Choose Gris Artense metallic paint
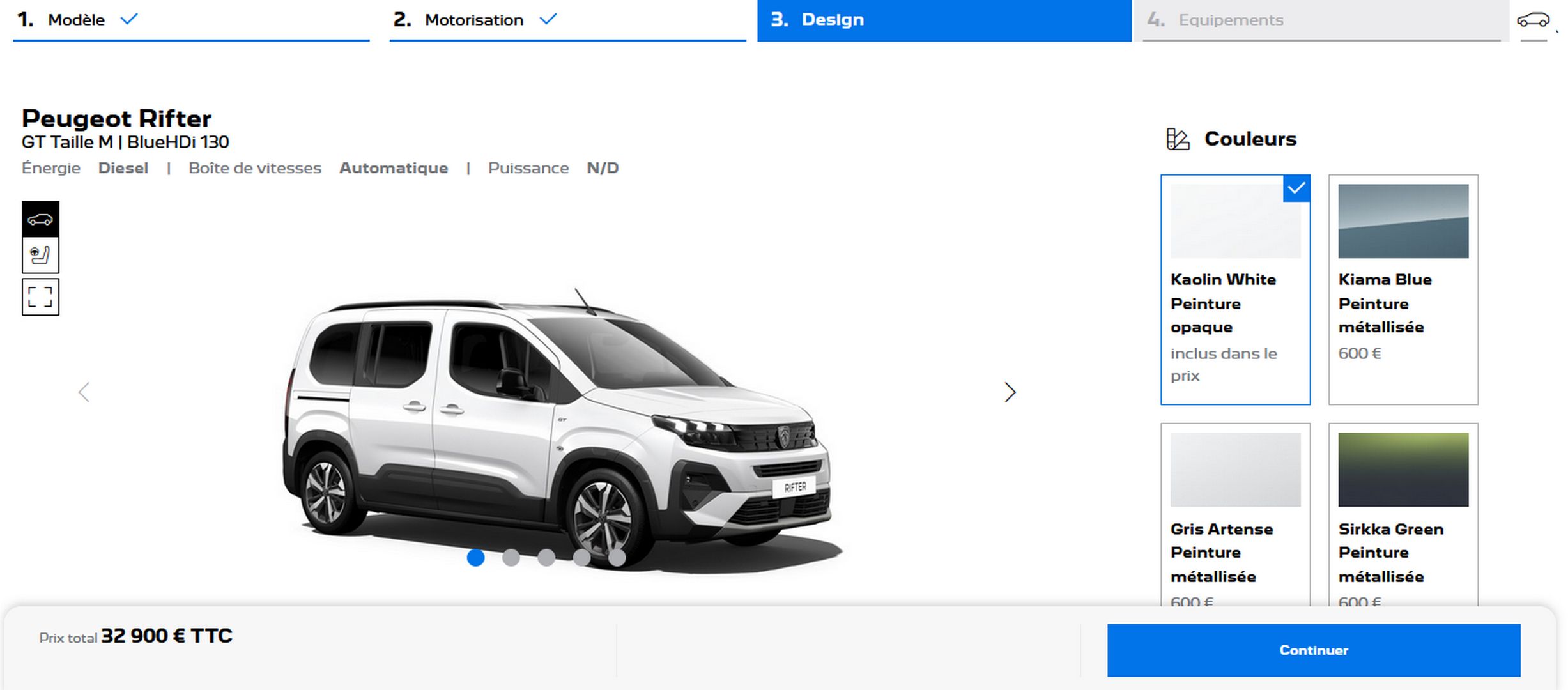Screen dimensions: 1568x690 [1234, 470]
